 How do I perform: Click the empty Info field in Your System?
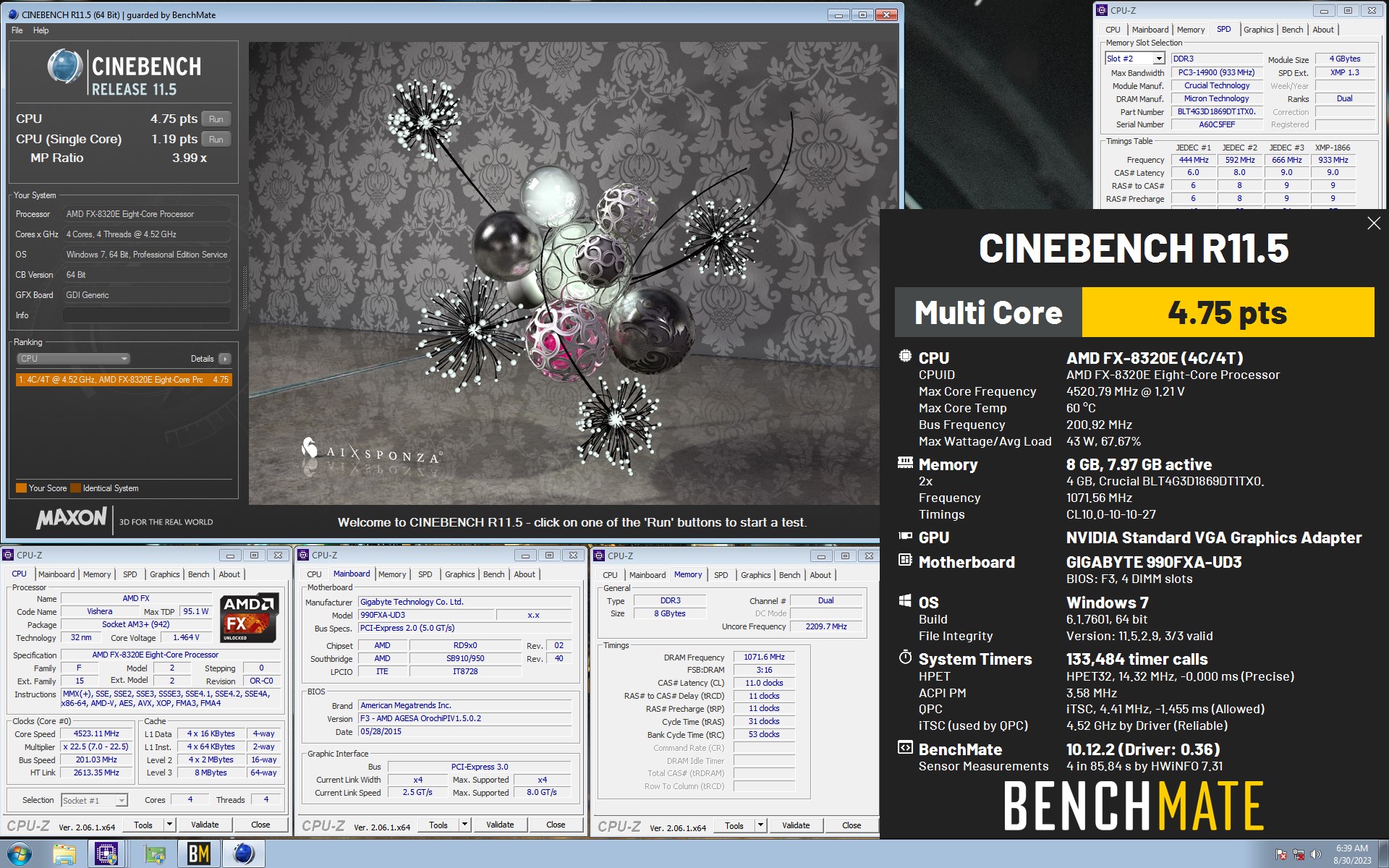click(146, 315)
